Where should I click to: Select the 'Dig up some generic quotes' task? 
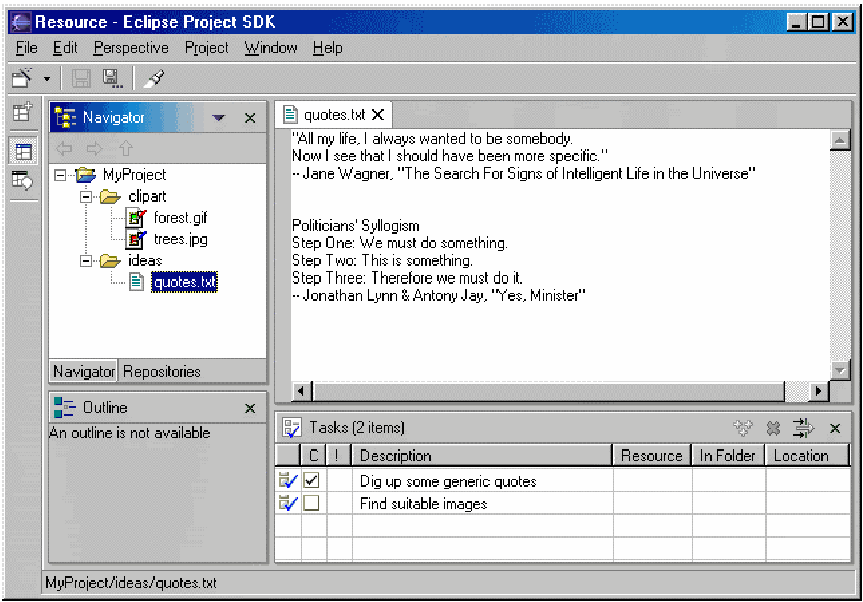[x=448, y=481]
